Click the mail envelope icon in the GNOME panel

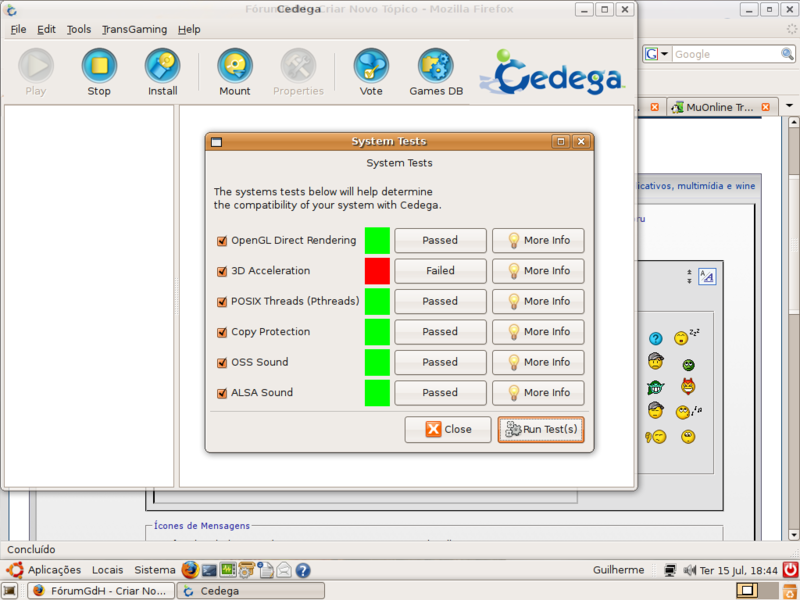284,570
